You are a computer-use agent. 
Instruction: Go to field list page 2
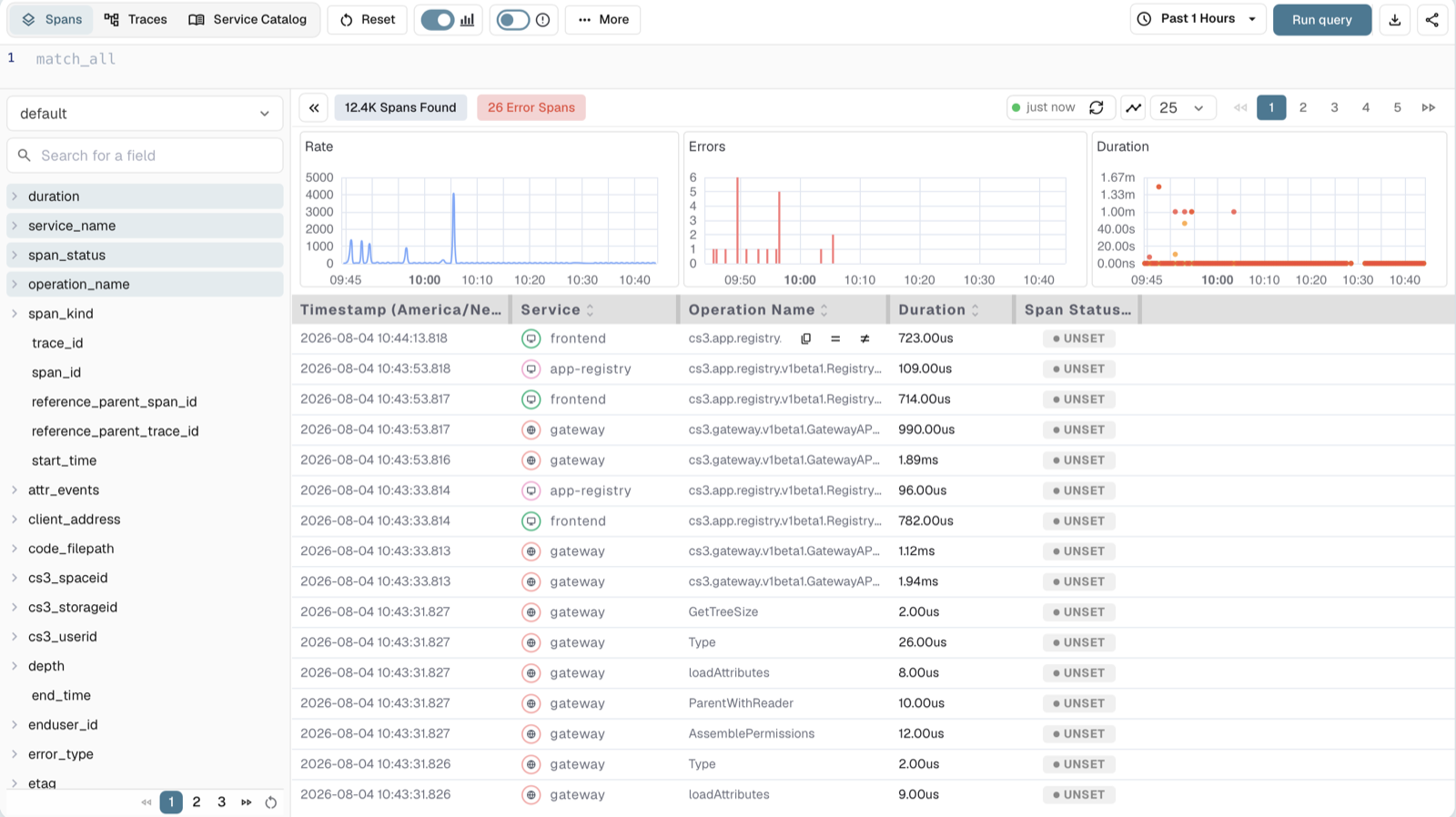(196, 802)
